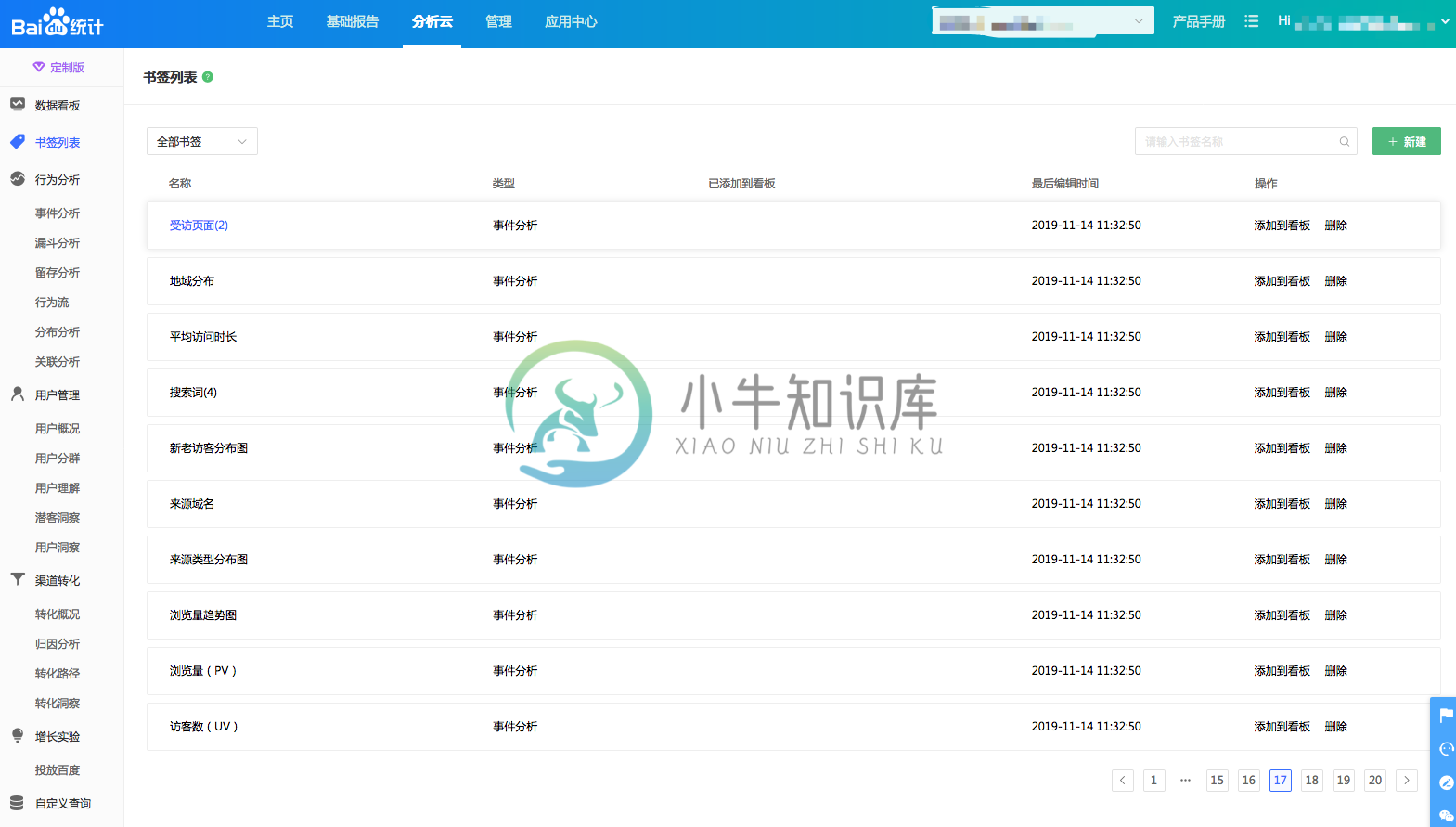Go to next page arrow
This screenshot has height=827, width=1456.
(x=1407, y=781)
